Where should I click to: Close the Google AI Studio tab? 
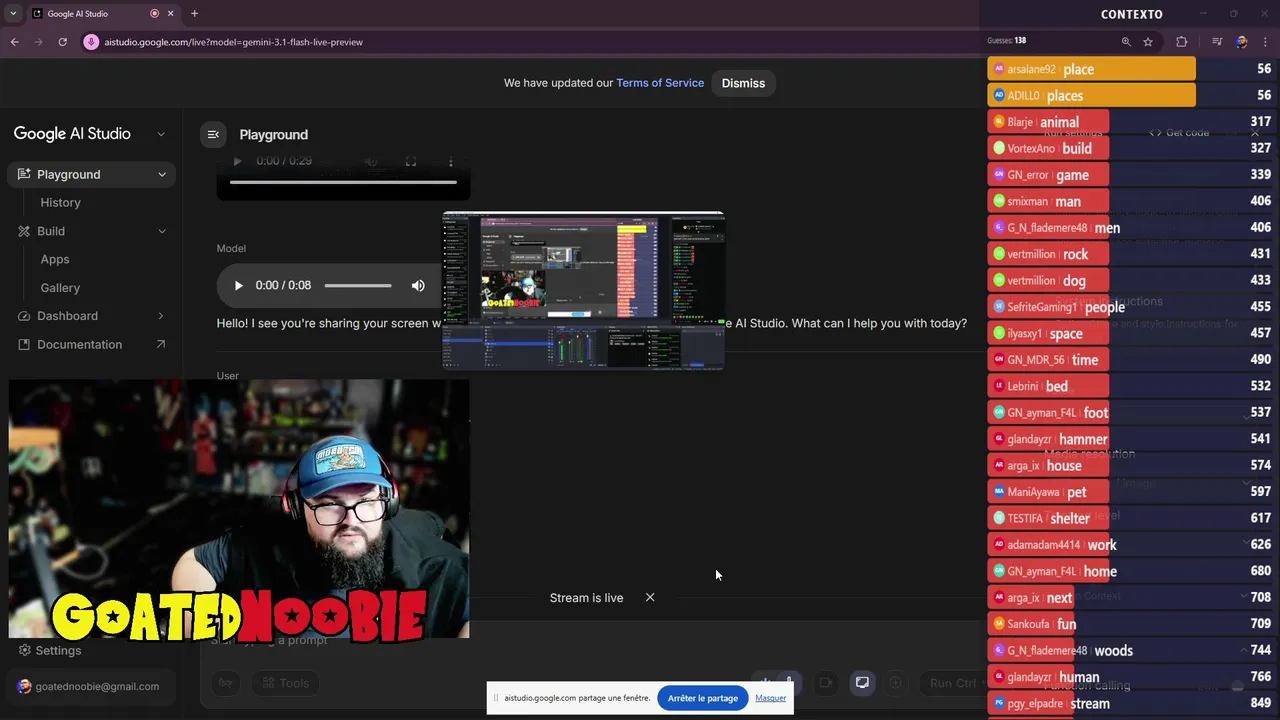170,13
